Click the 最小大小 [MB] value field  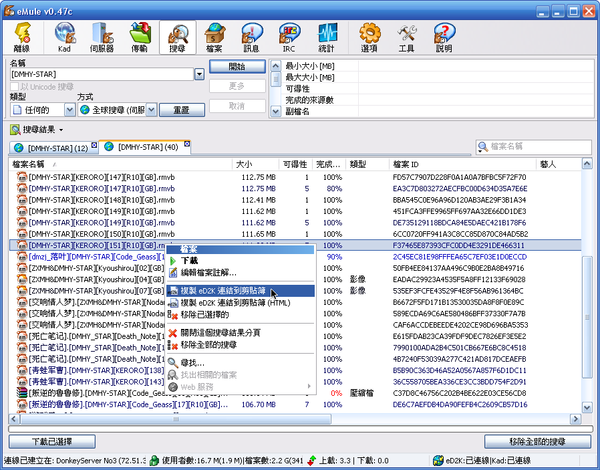[x=476, y=66]
